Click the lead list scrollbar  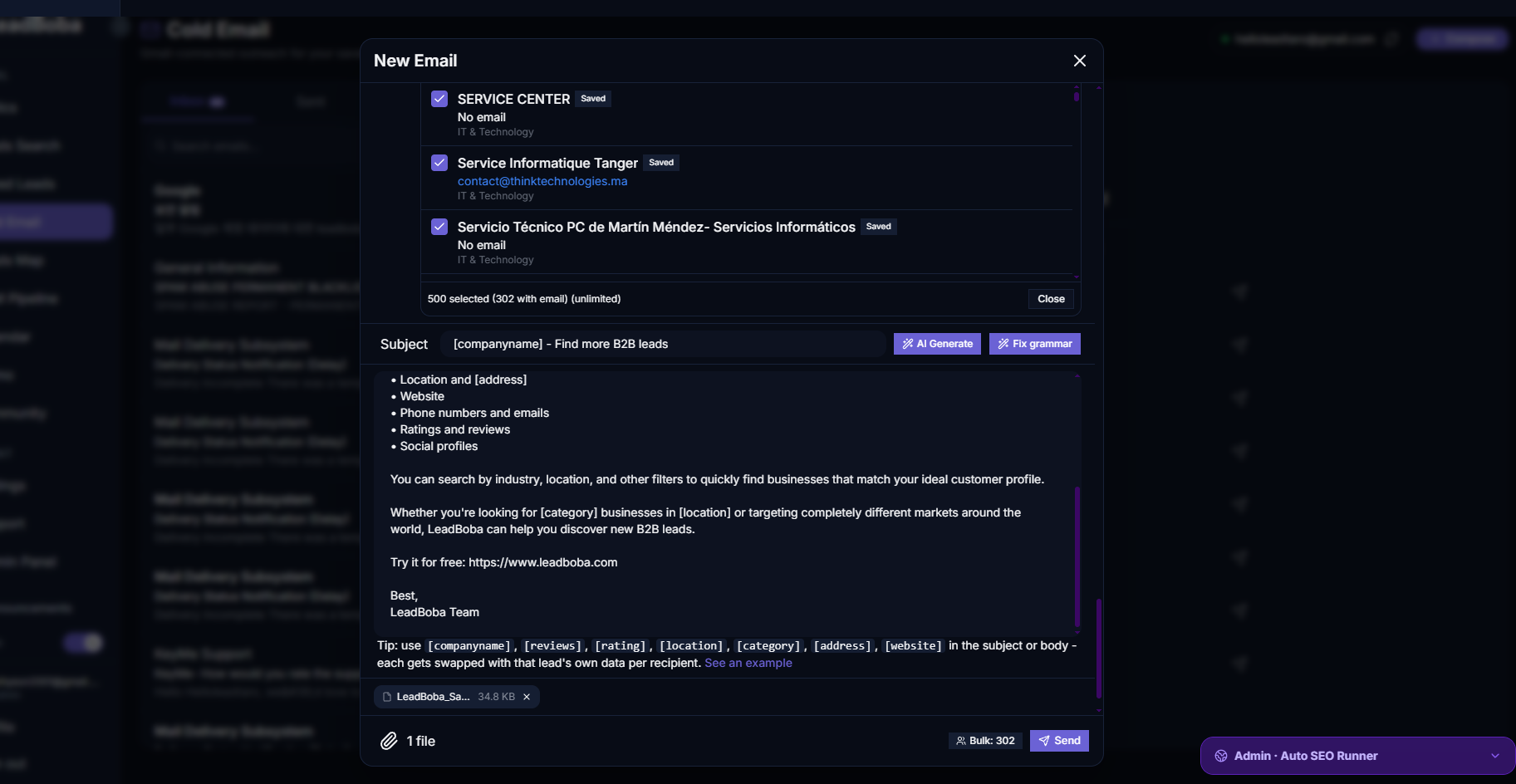point(1077,96)
